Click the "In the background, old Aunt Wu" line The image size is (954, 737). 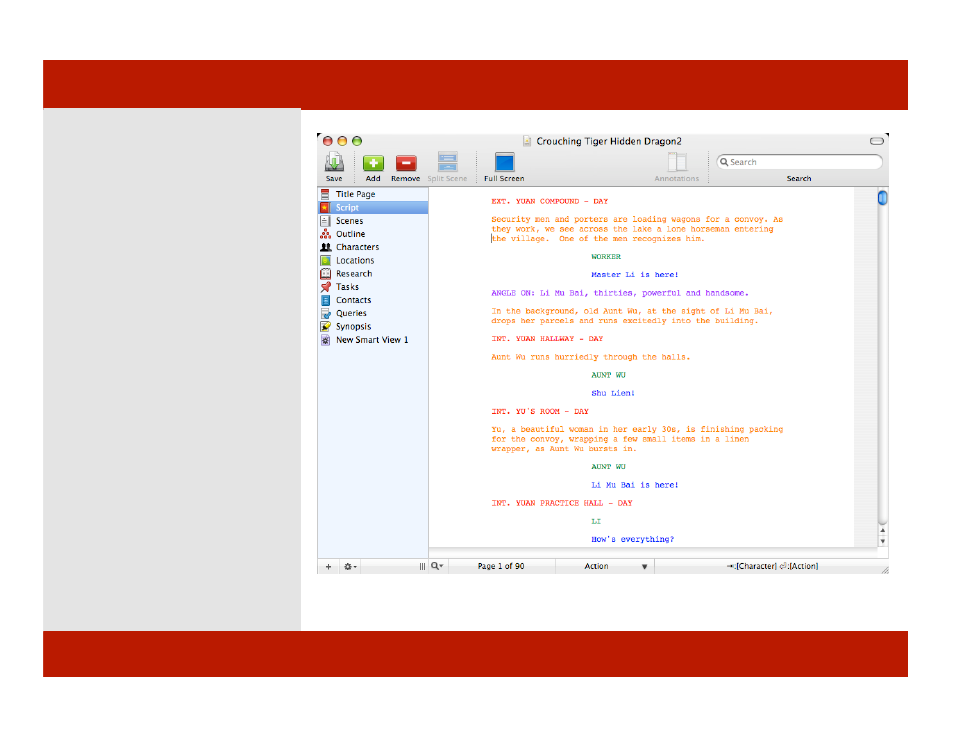click(x=632, y=316)
